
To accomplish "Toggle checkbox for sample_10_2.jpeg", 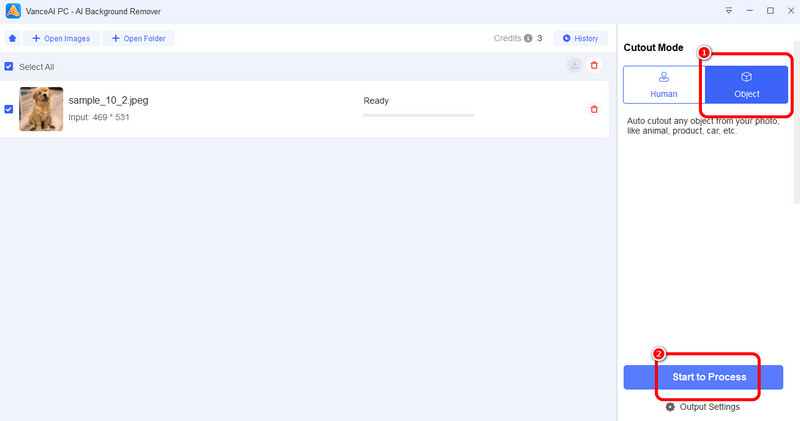I will click(x=9, y=109).
